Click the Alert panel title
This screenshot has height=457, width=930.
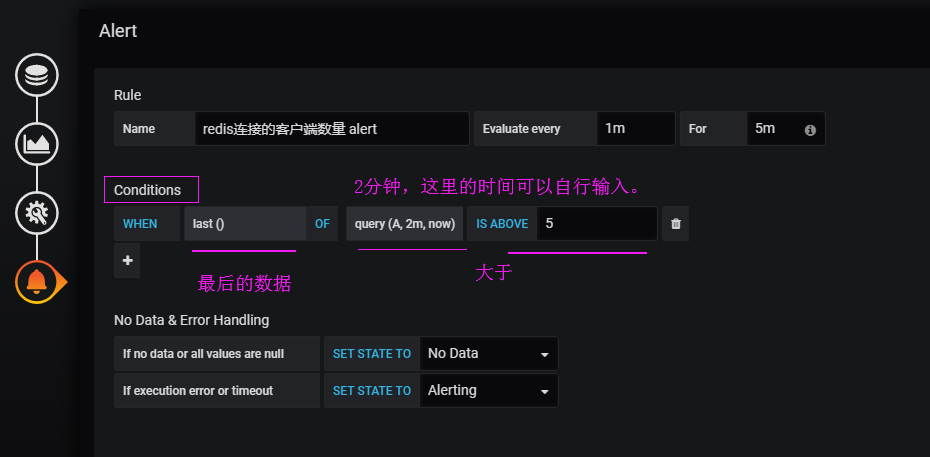[118, 31]
